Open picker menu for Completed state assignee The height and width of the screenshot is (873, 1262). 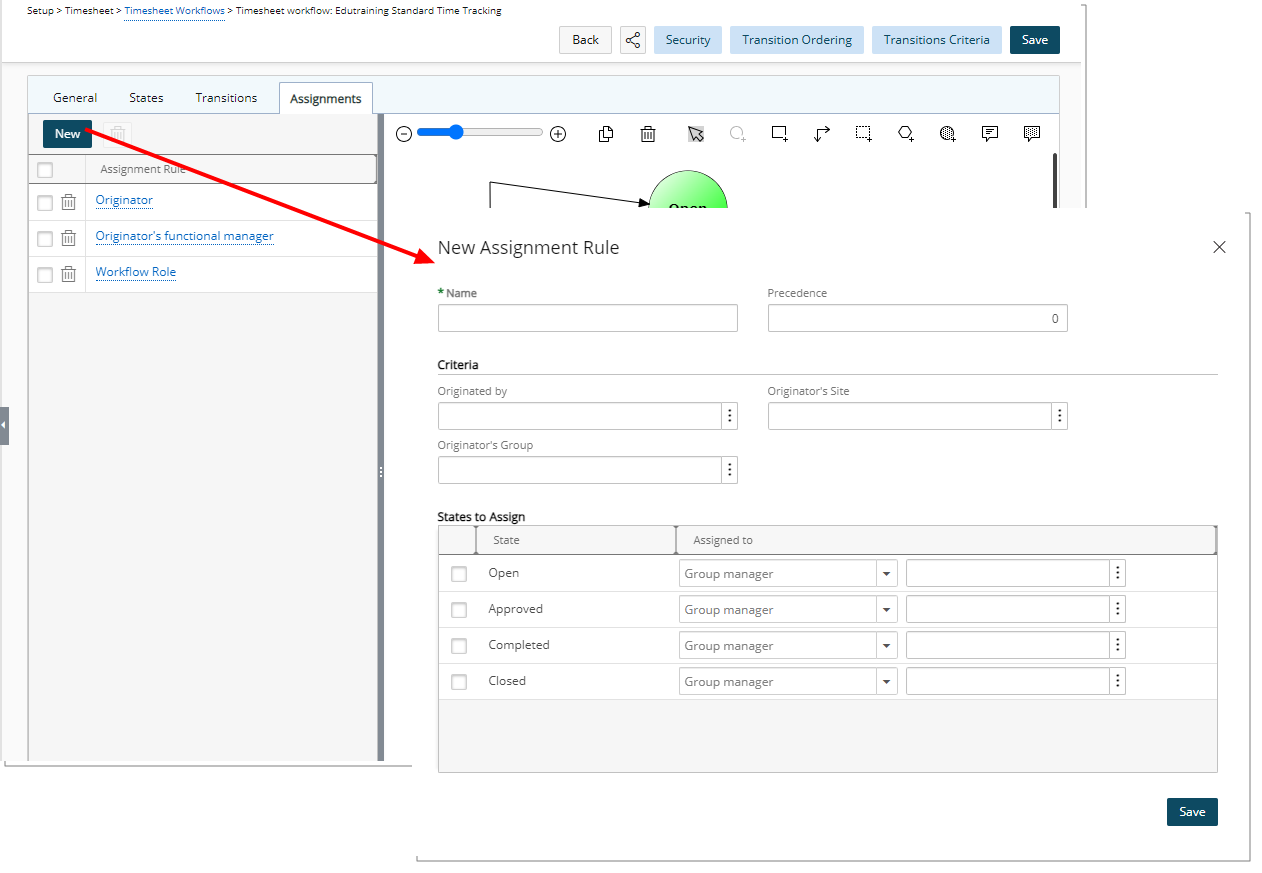click(x=1118, y=645)
